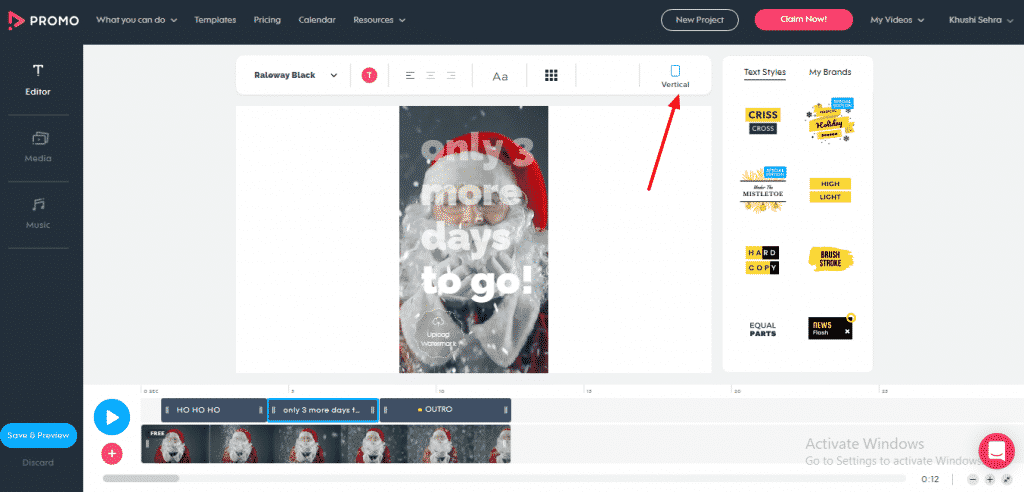Expand the My Videos menu
The width and height of the screenshot is (1024, 492).
point(897,20)
